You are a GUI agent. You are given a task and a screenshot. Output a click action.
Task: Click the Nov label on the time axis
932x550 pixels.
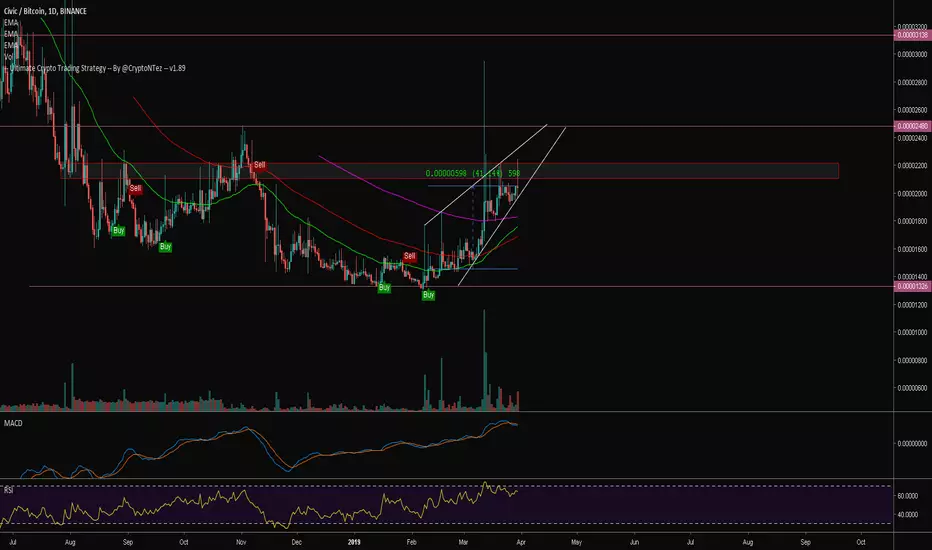[241, 542]
